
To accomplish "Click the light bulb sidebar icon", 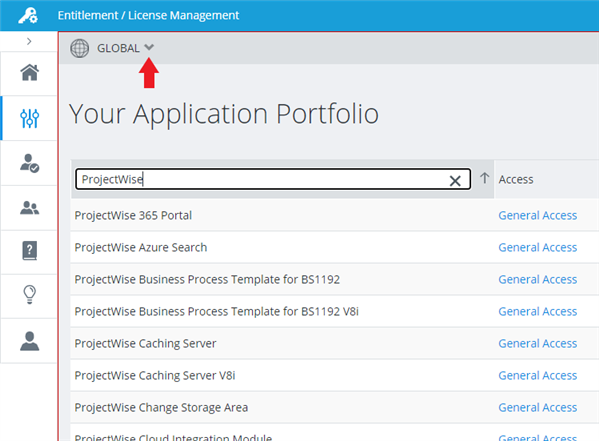I will tap(29, 295).
